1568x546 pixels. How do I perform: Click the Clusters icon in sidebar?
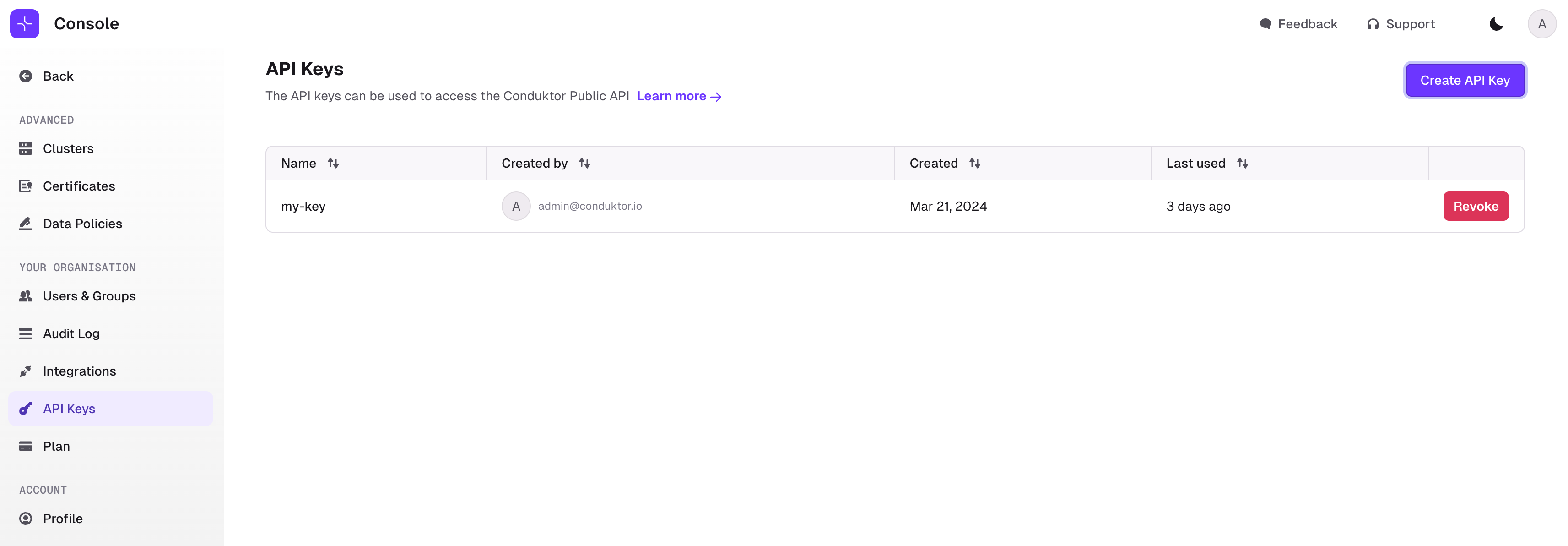point(25,149)
